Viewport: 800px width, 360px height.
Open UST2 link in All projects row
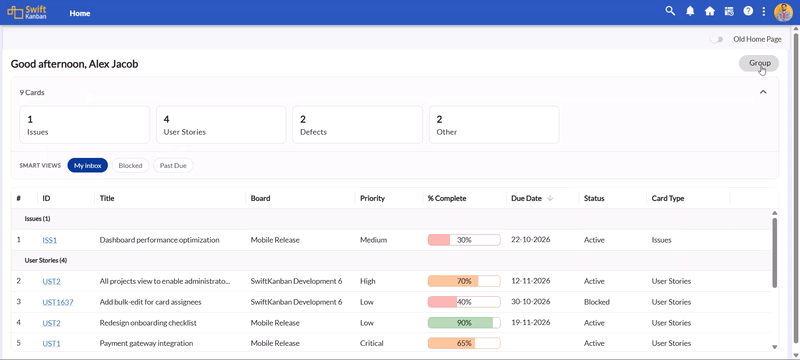pyautogui.click(x=52, y=281)
